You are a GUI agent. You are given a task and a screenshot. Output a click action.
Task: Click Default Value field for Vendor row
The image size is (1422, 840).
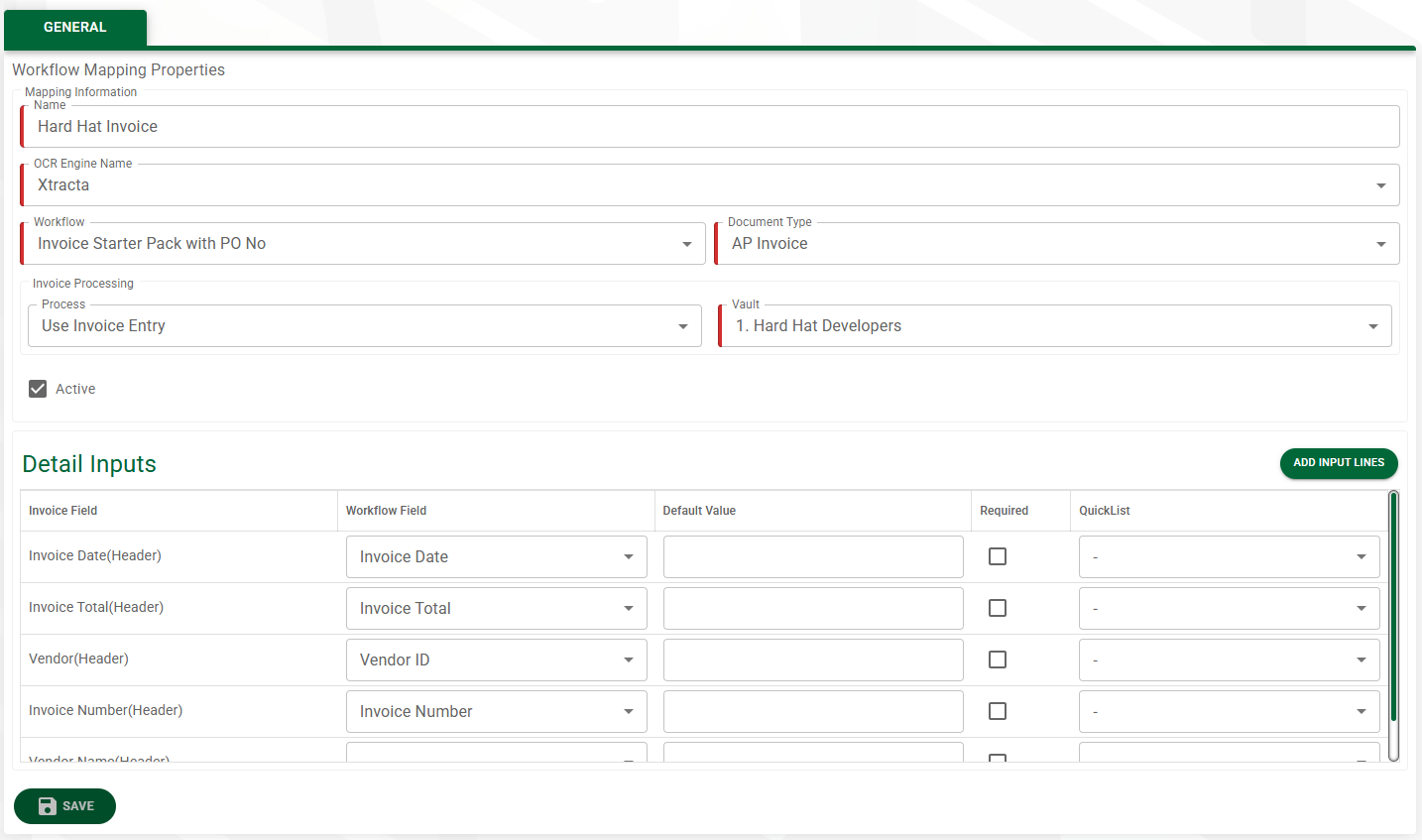[x=813, y=660]
